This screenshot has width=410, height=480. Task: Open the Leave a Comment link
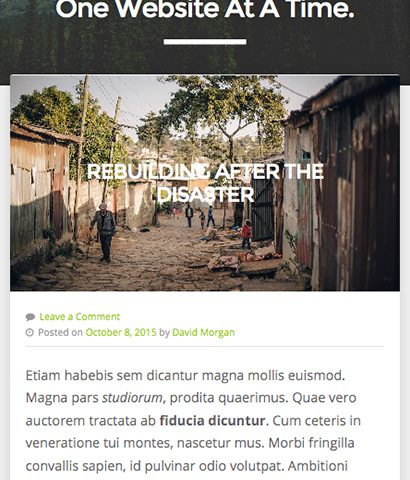pyautogui.click(x=80, y=316)
